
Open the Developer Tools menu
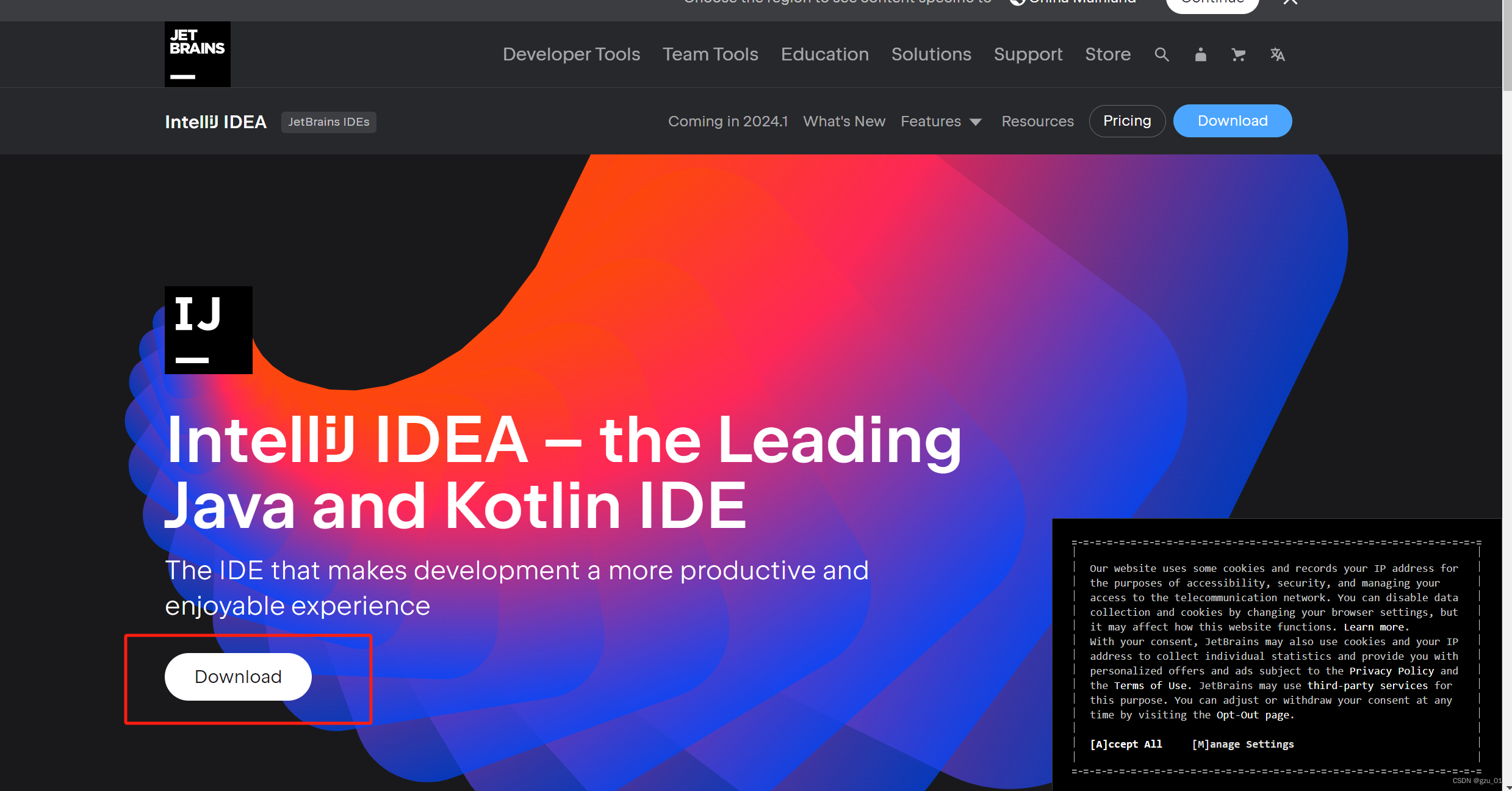[x=571, y=54]
